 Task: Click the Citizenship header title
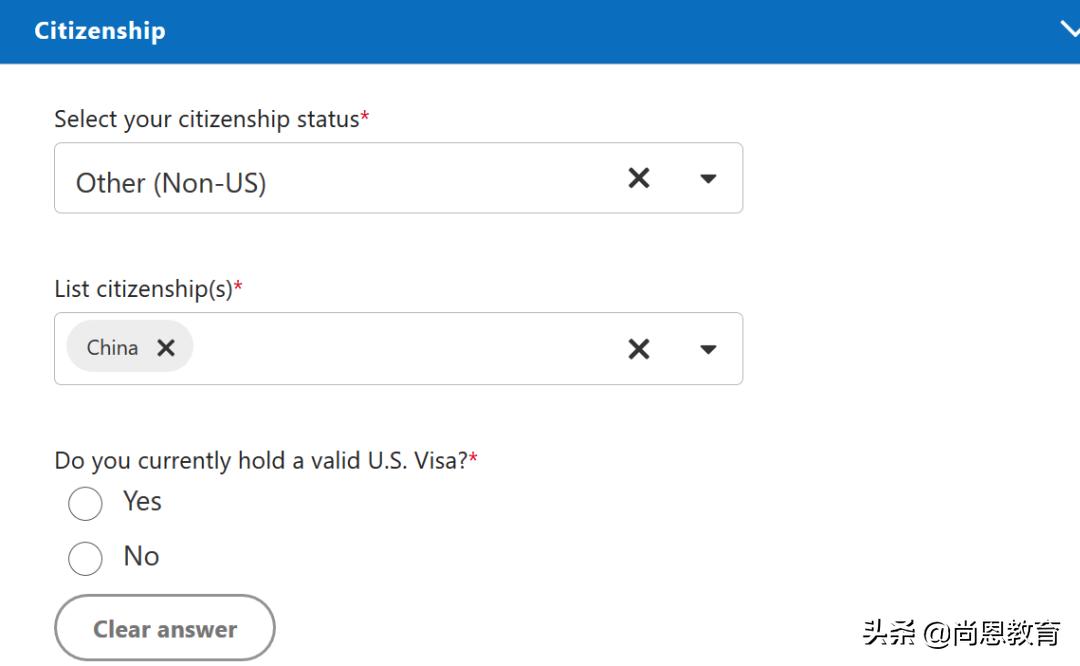coord(100,31)
